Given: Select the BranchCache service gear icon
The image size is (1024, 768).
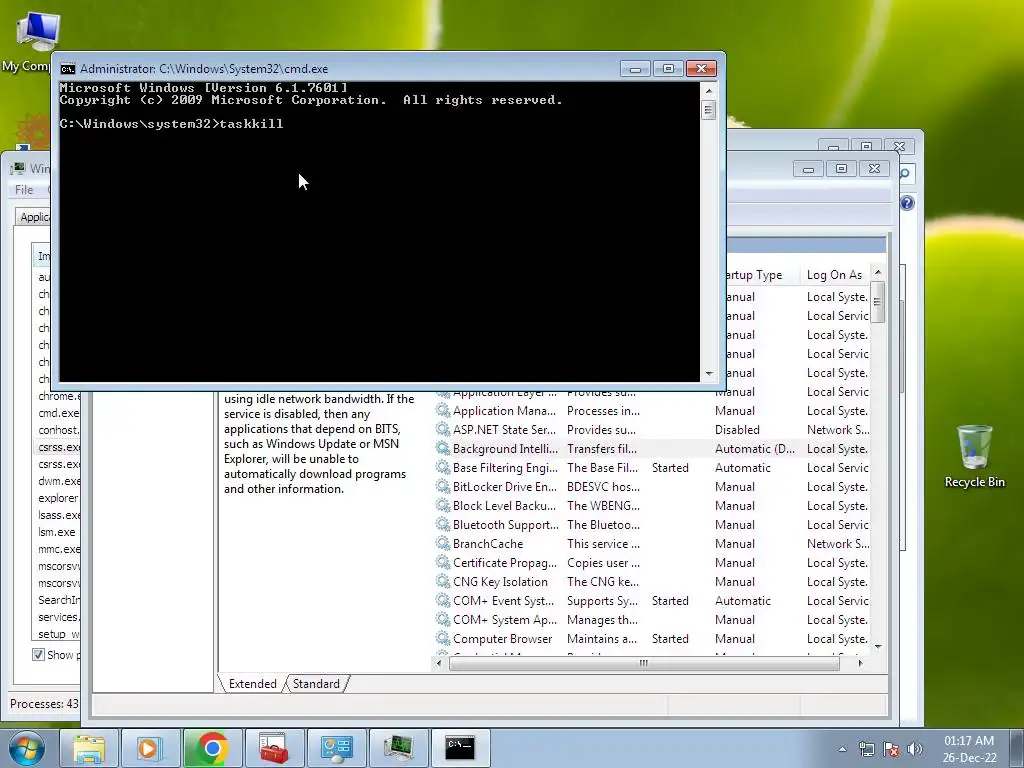Looking at the screenshot, I should [443, 543].
